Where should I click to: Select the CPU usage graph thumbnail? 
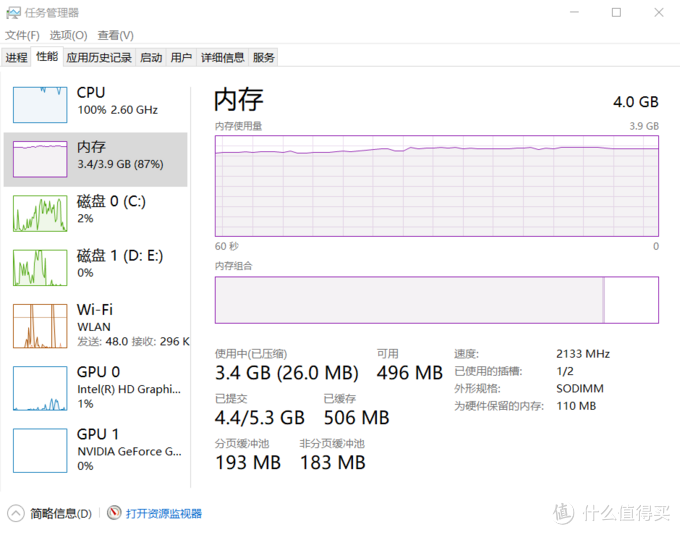click(x=40, y=104)
